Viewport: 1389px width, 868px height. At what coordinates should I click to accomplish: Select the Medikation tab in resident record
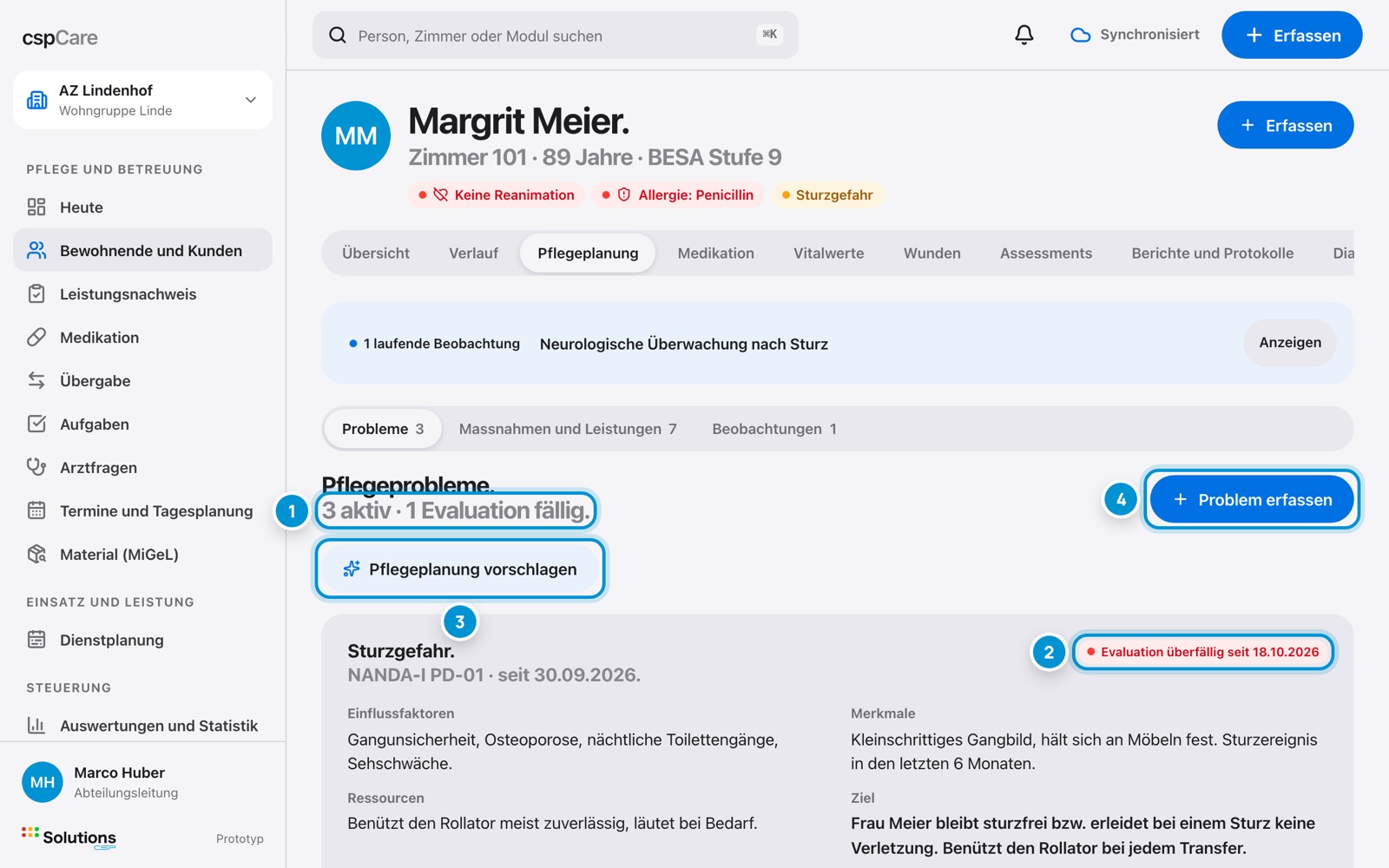click(715, 253)
